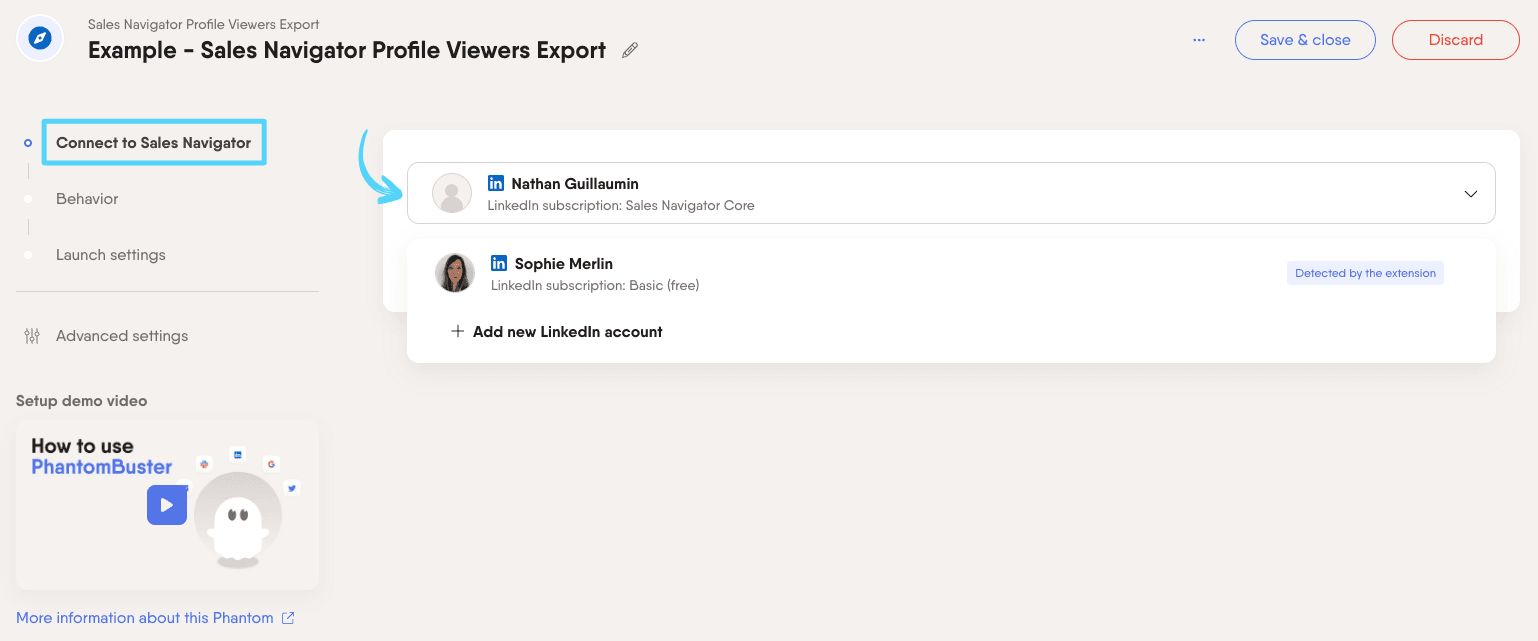Viewport: 1538px width, 641px height.
Task: Click Nathan Guillaumin's avatar placeholder
Action: [452, 193]
